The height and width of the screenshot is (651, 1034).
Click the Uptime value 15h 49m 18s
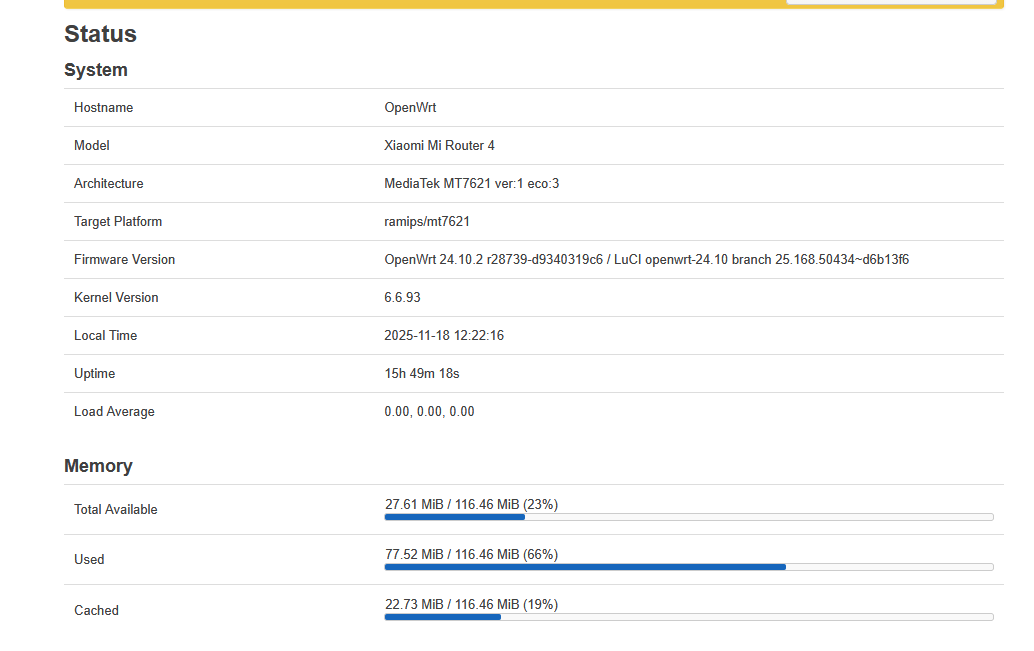[x=422, y=374]
